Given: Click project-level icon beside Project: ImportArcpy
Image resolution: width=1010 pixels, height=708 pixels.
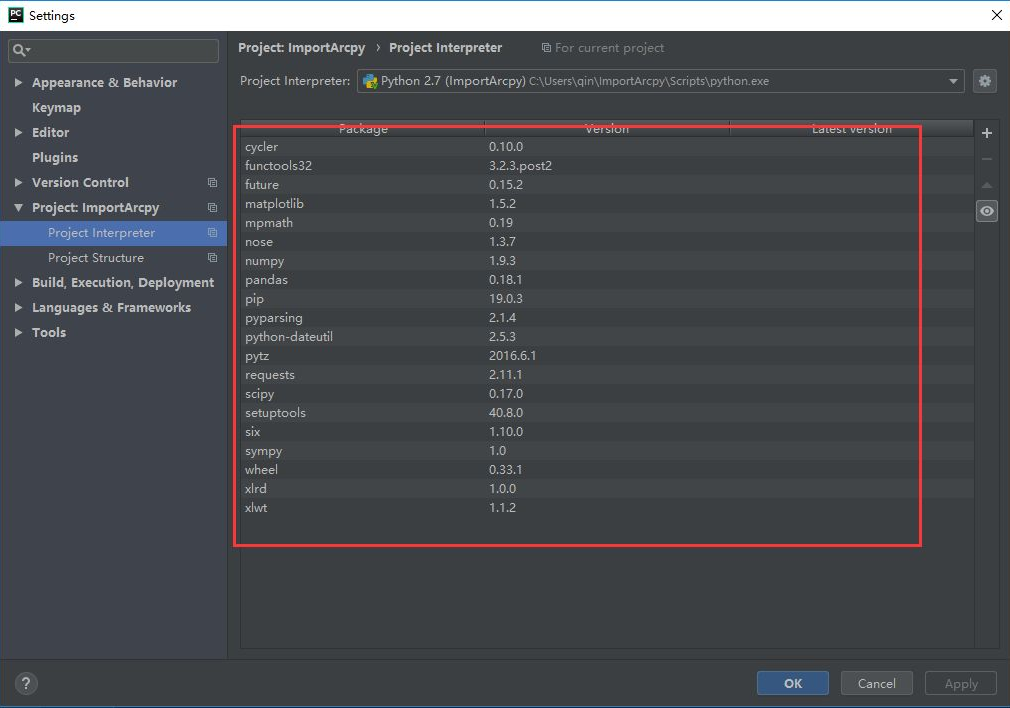Looking at the screenshot, I should [212, 207].
